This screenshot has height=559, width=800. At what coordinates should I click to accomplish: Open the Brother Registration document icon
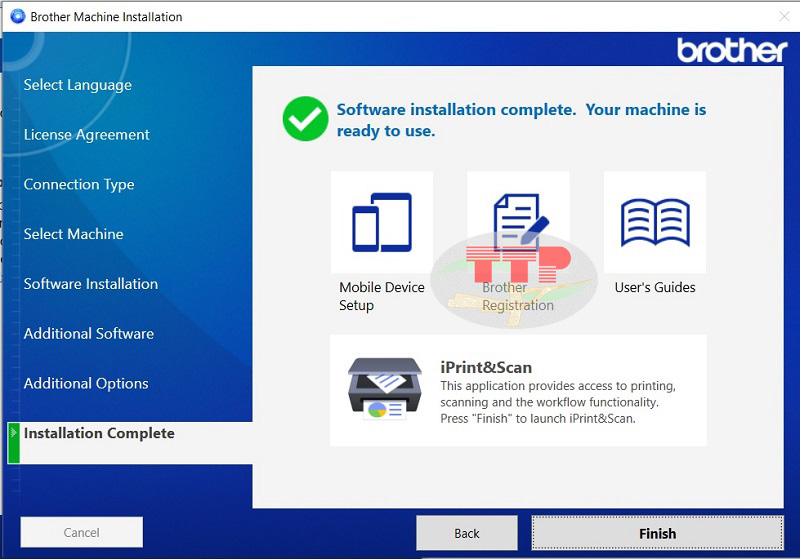click(x=518, y=222)
